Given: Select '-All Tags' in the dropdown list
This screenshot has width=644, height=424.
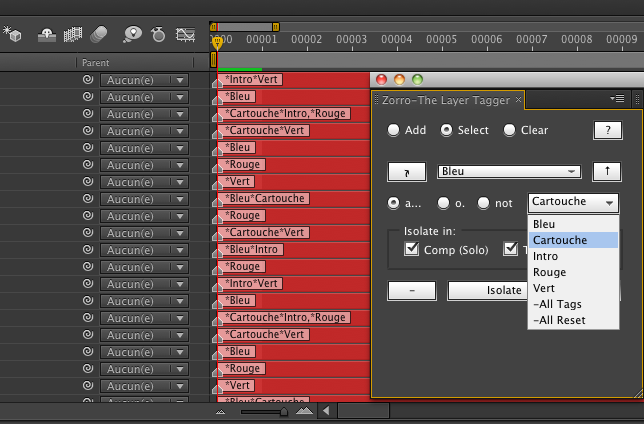Looking at the screenshot, I should pos(558,304).
